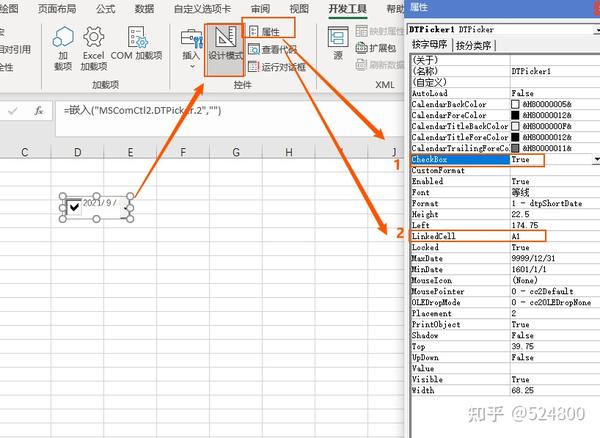Screen dimensions: 600x438
Task: Open the Data (数据) tab
Action: click(x=144, y=8)
